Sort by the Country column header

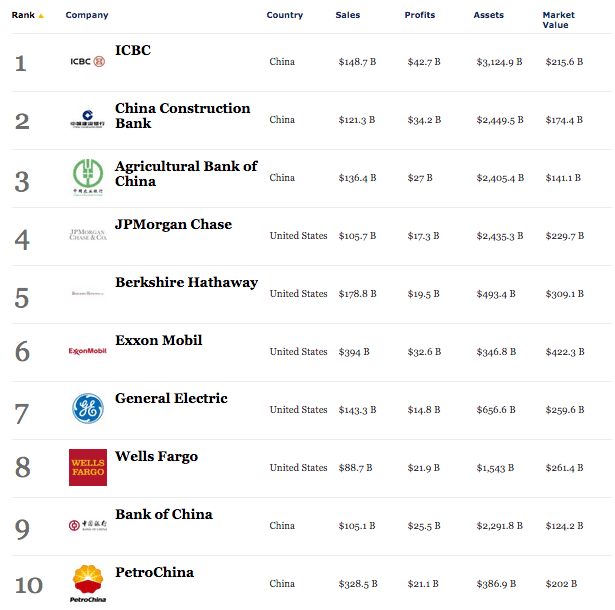pyautogui.click(x=284, y=15)
